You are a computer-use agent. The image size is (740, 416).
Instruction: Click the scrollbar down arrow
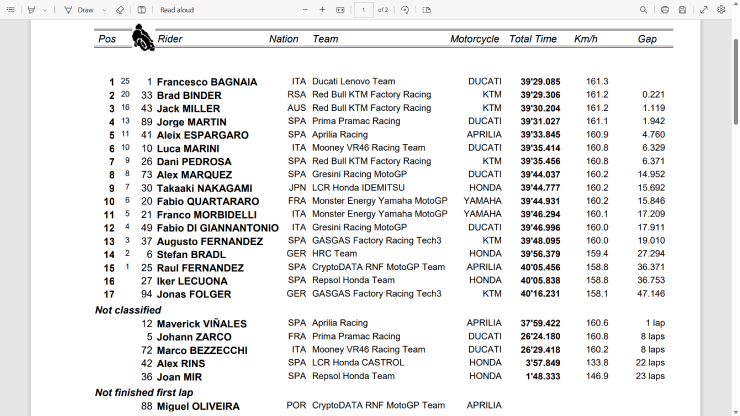[x=735, y=412]
